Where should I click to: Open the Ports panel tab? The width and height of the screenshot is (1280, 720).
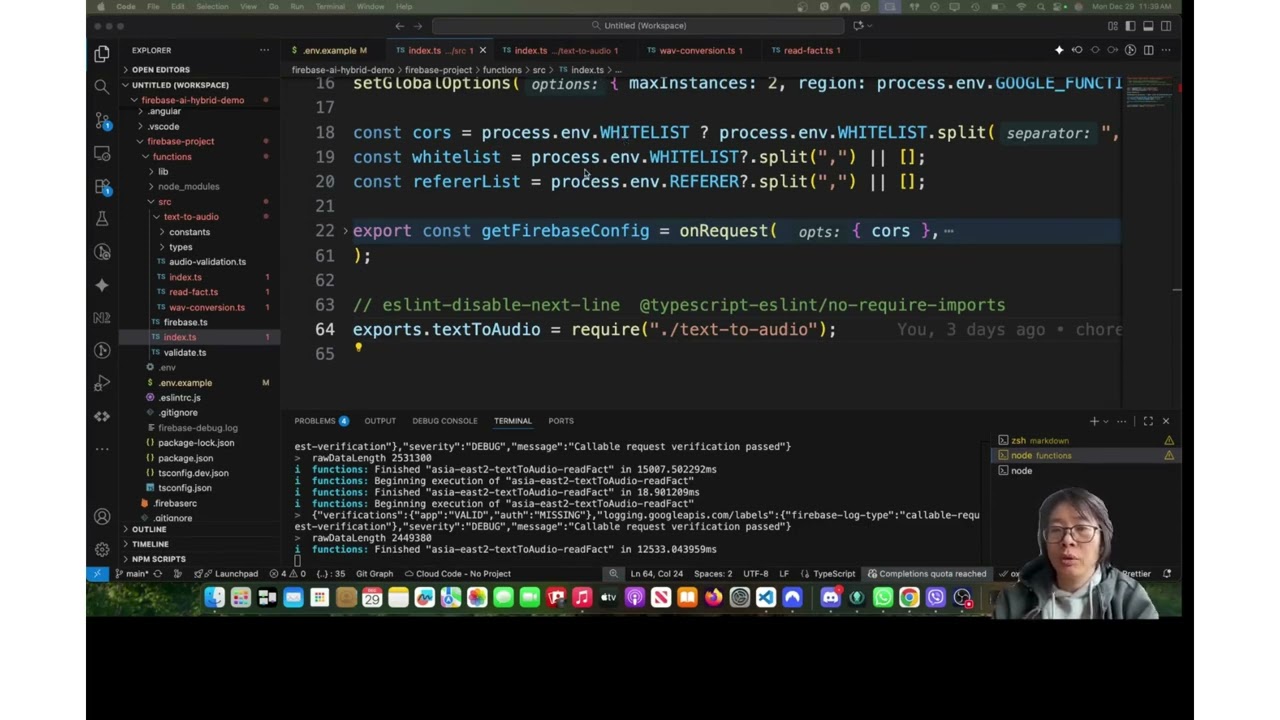point(561,421)
